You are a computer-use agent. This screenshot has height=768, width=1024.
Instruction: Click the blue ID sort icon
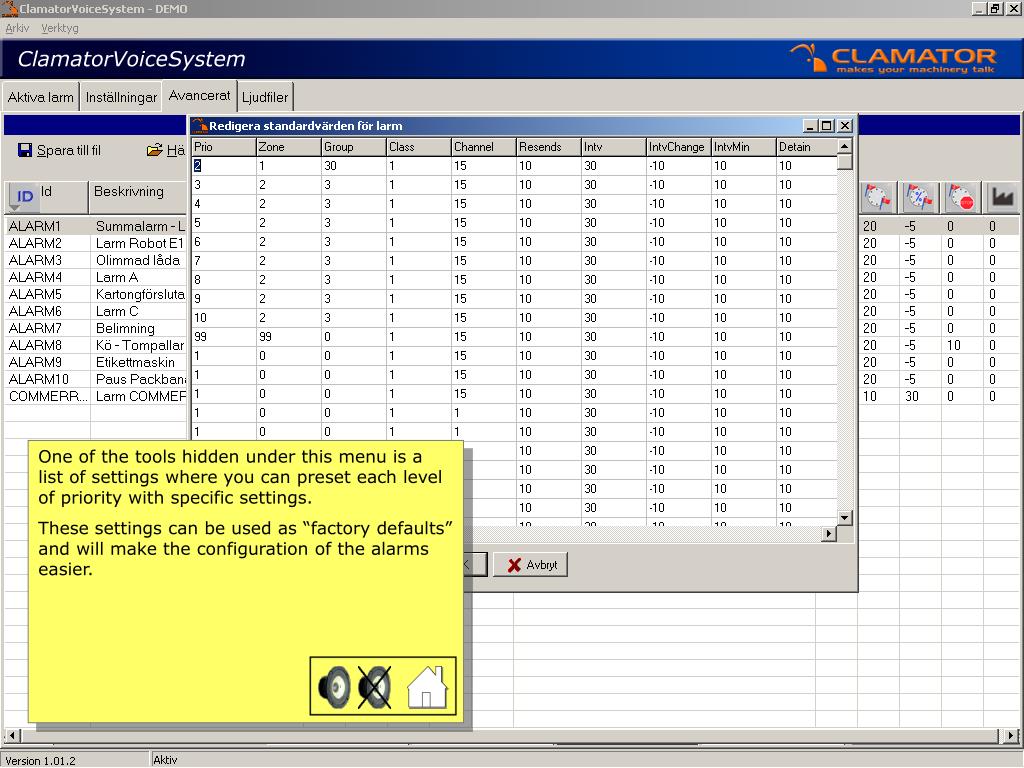click(x=23, y=197)
